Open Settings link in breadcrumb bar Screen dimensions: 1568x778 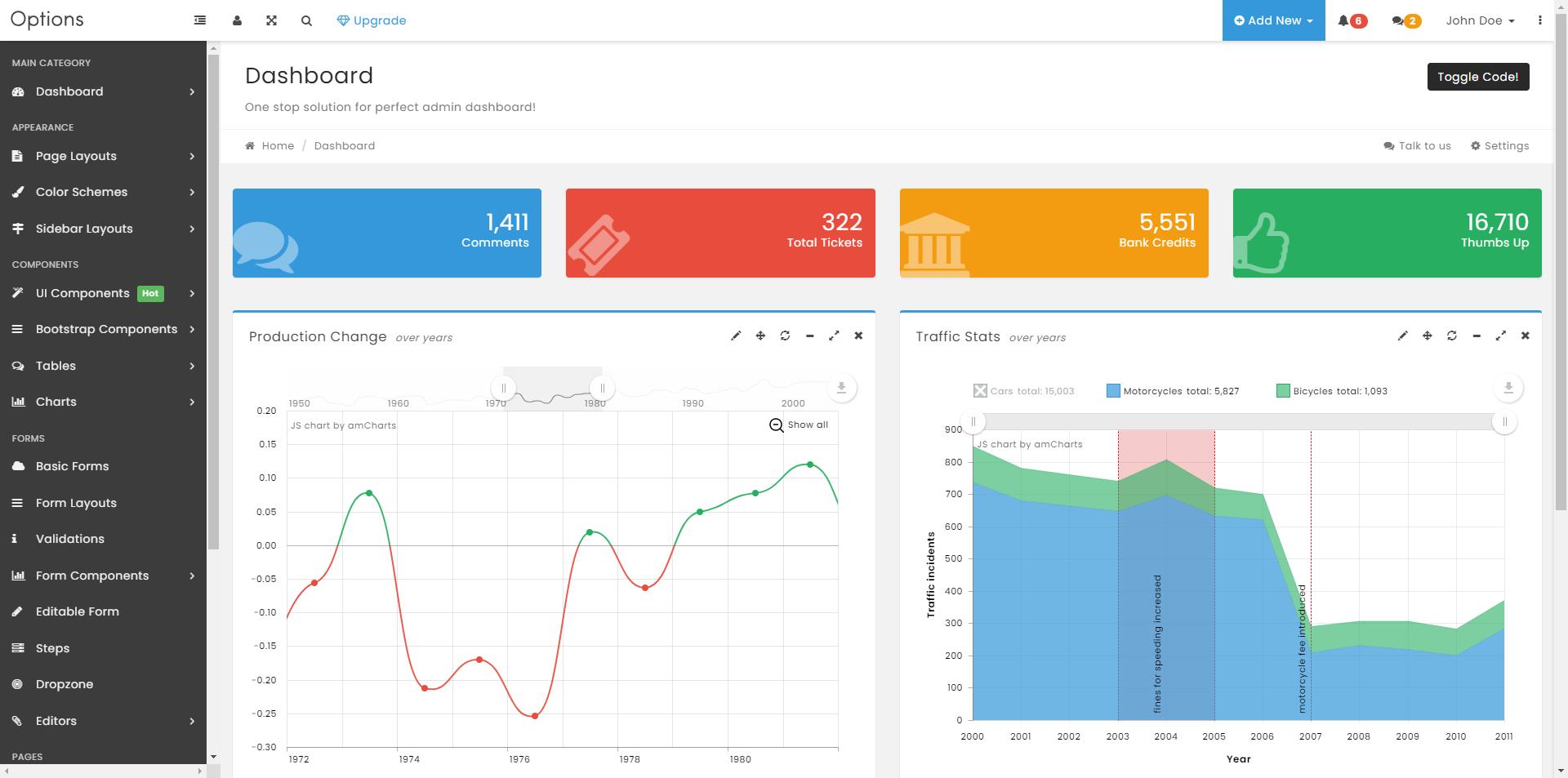(x=1499, y=145)
